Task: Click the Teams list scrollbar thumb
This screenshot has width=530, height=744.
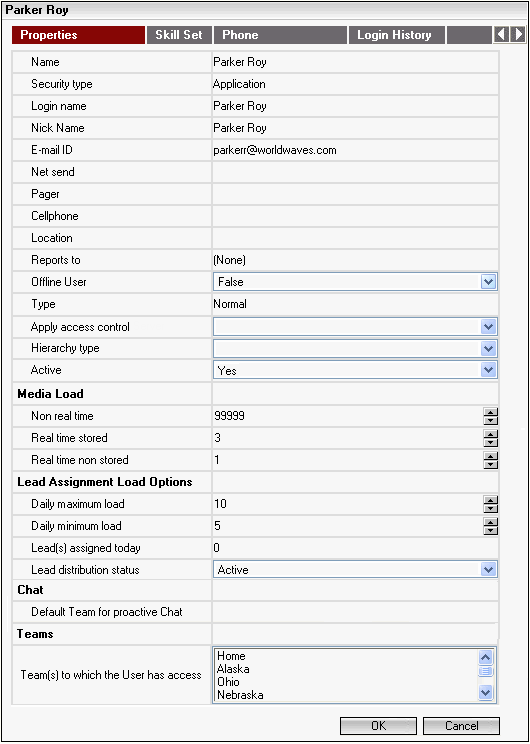Action: point(485,671)
